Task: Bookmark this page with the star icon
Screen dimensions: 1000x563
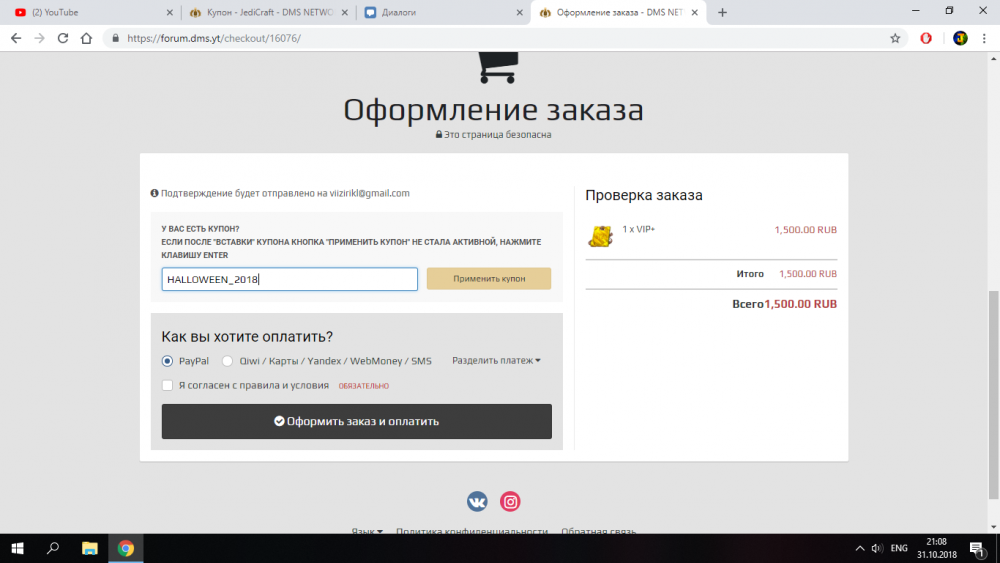Action: point(895,38)
